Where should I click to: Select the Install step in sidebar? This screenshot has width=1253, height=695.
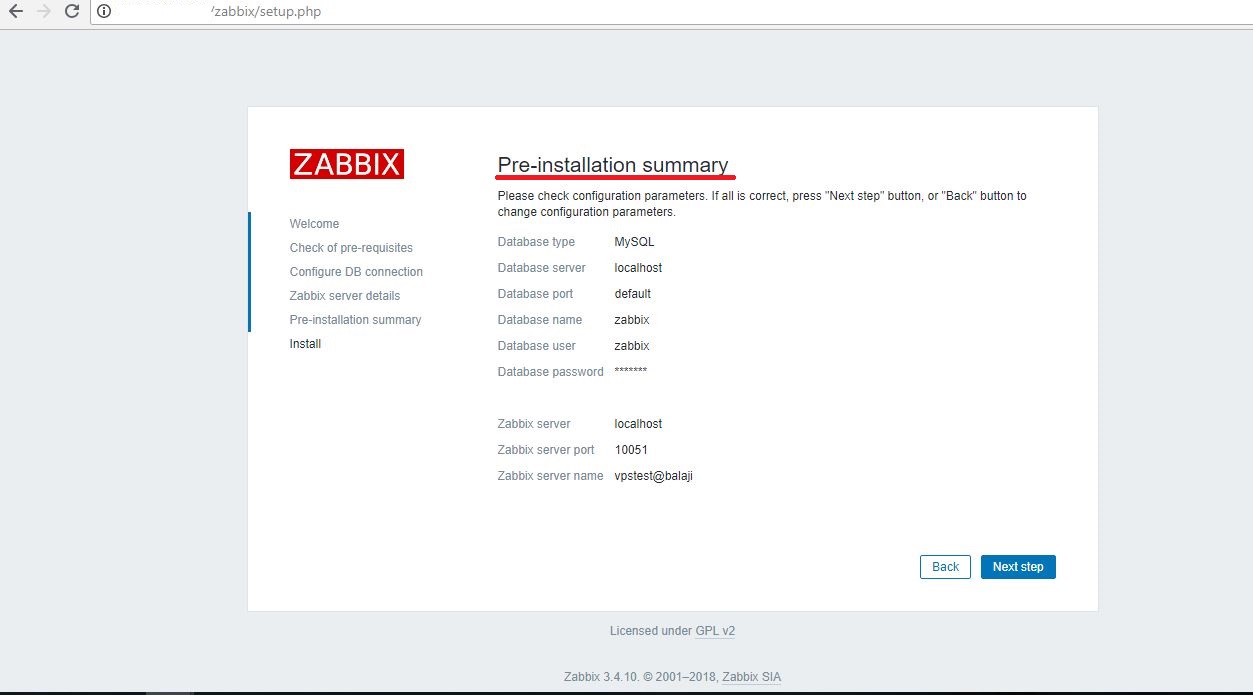(x=305, y=344)
